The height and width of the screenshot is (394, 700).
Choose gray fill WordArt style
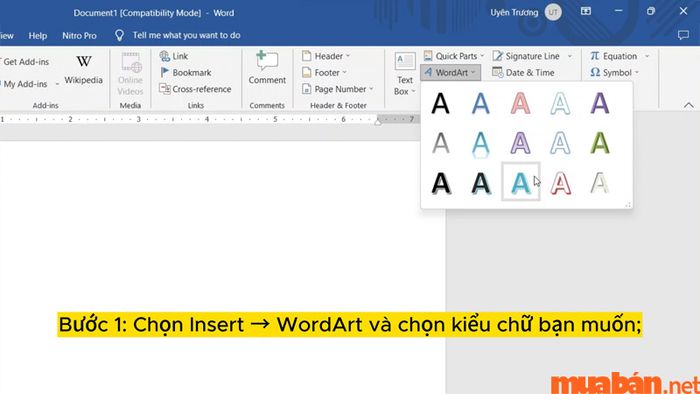coord(441,143)
